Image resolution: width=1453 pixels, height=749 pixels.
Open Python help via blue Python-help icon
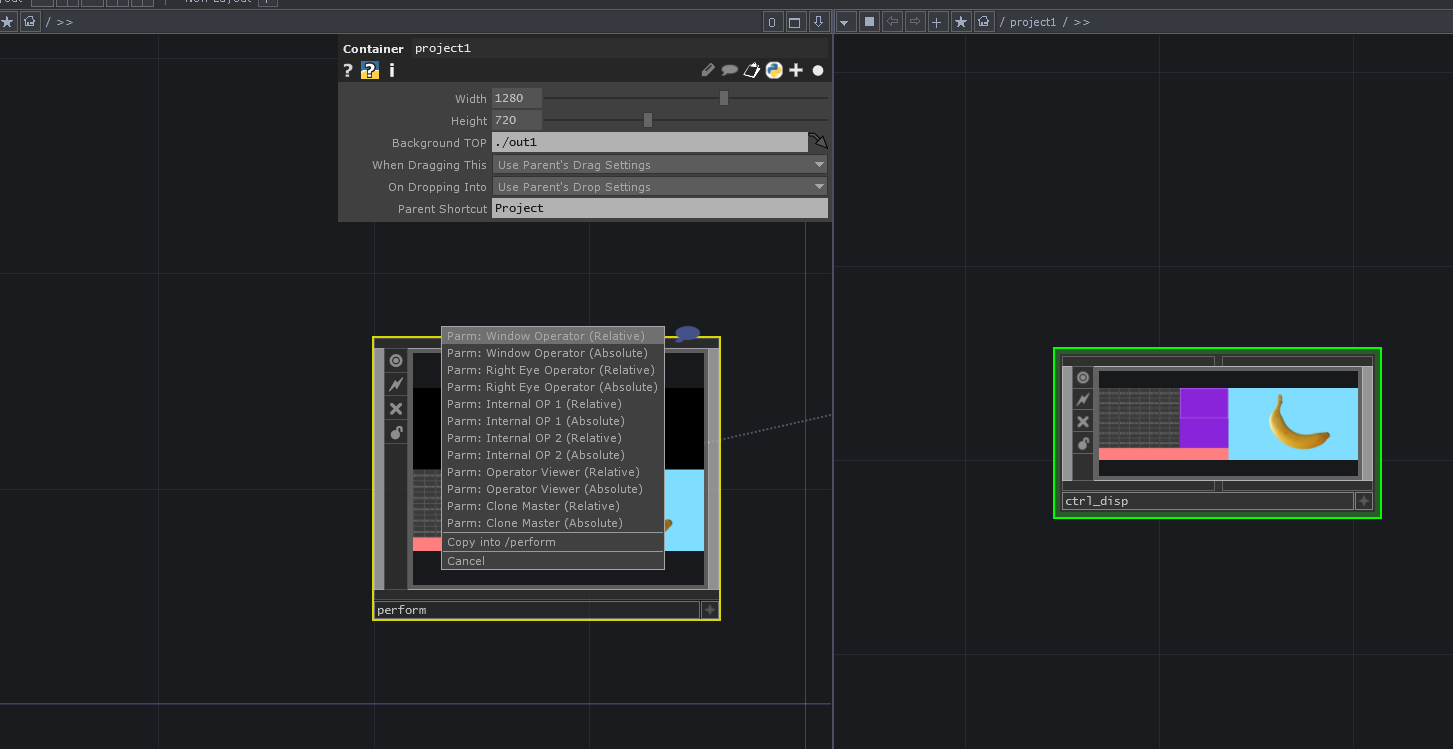(369, 70)
